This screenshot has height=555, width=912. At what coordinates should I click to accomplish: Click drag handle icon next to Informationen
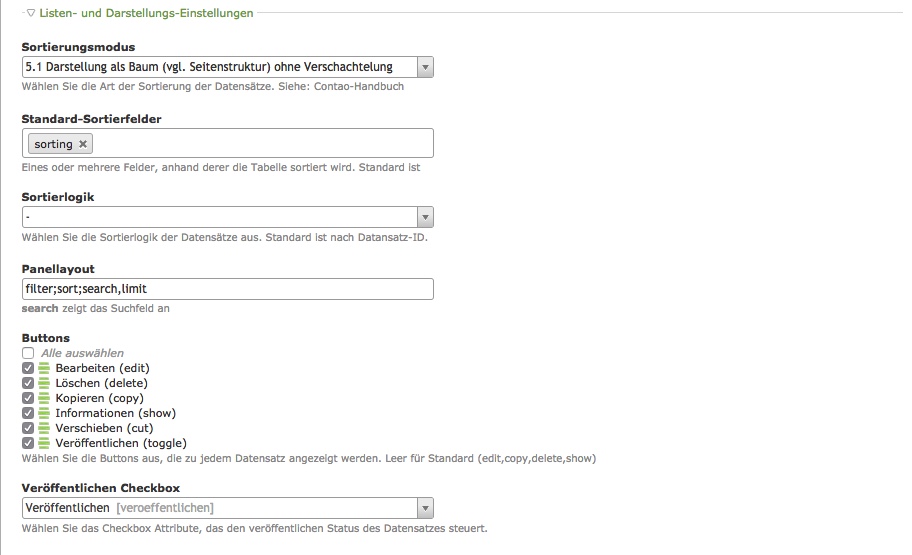click(x=44, y=413)
